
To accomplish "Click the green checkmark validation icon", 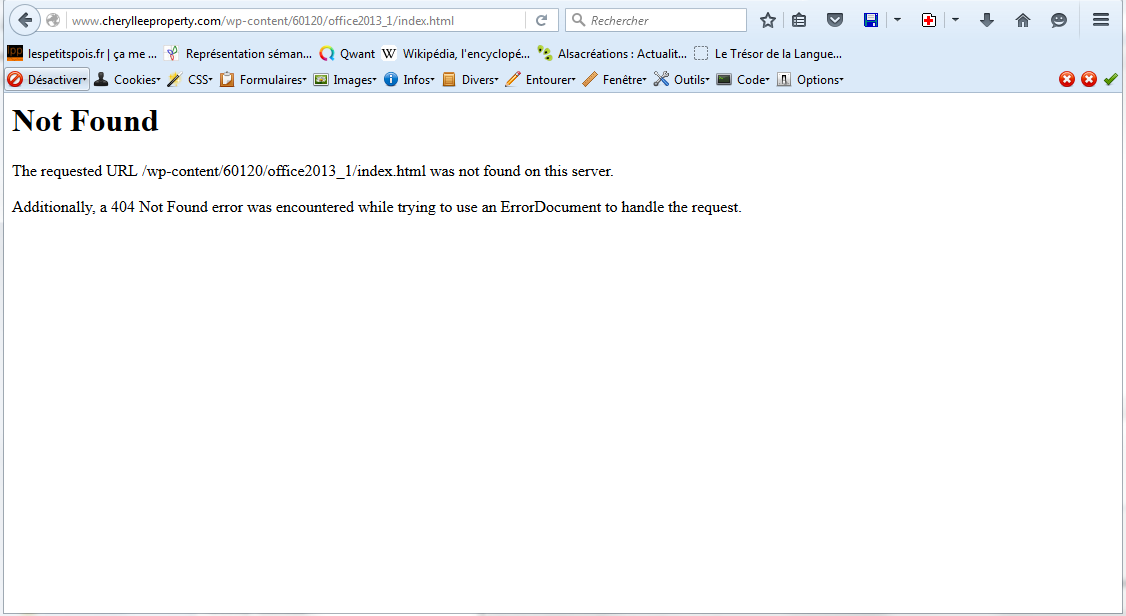I will (1110, 80).
